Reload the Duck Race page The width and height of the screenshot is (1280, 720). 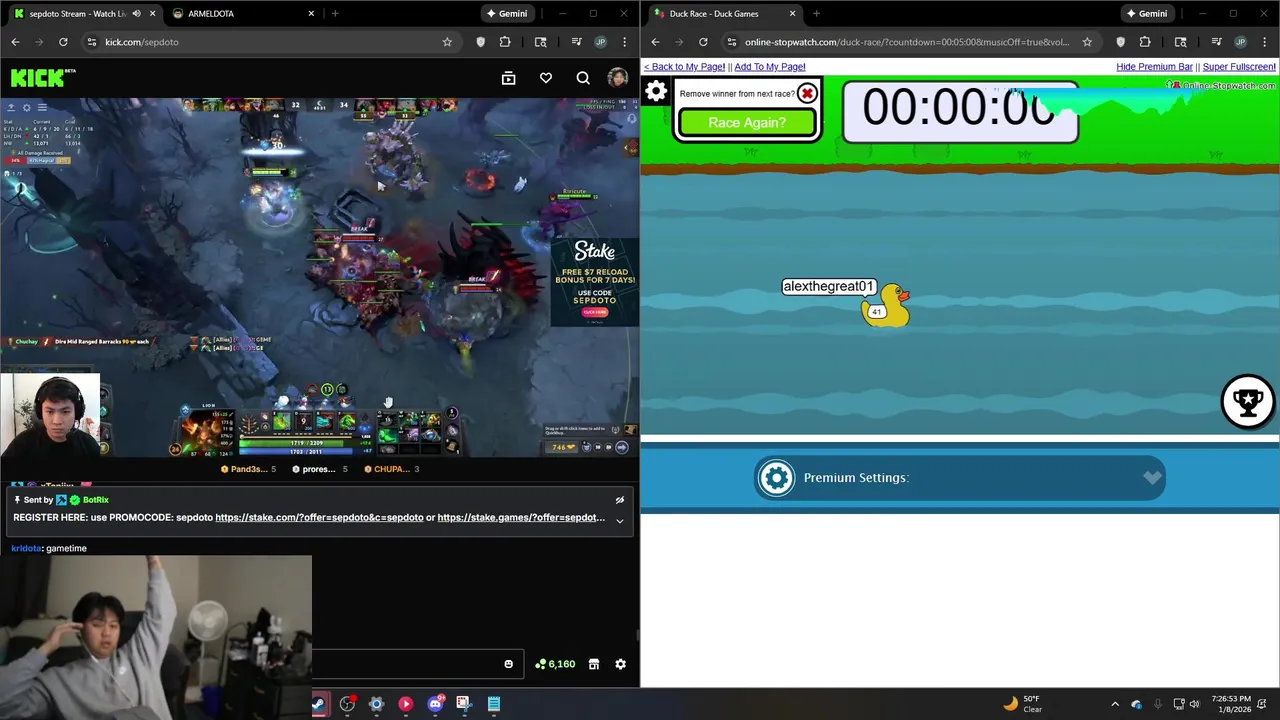point(703,42)
